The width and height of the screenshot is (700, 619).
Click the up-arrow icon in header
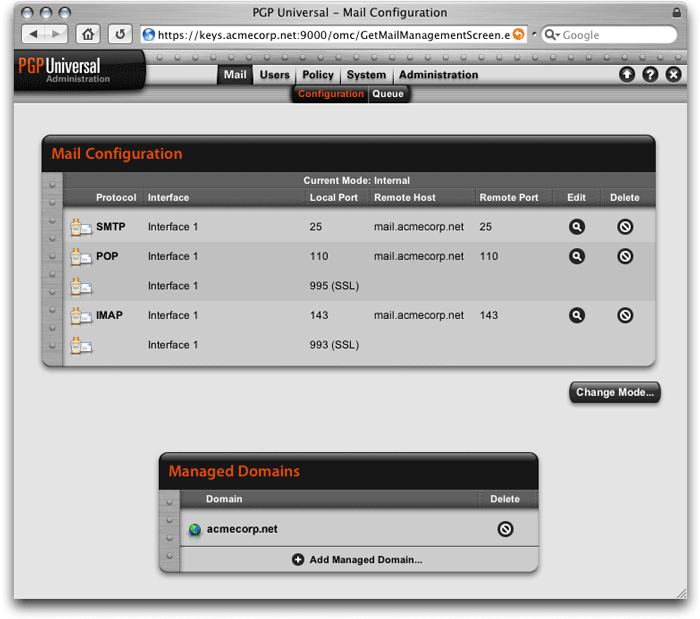[x=627, y=74]
